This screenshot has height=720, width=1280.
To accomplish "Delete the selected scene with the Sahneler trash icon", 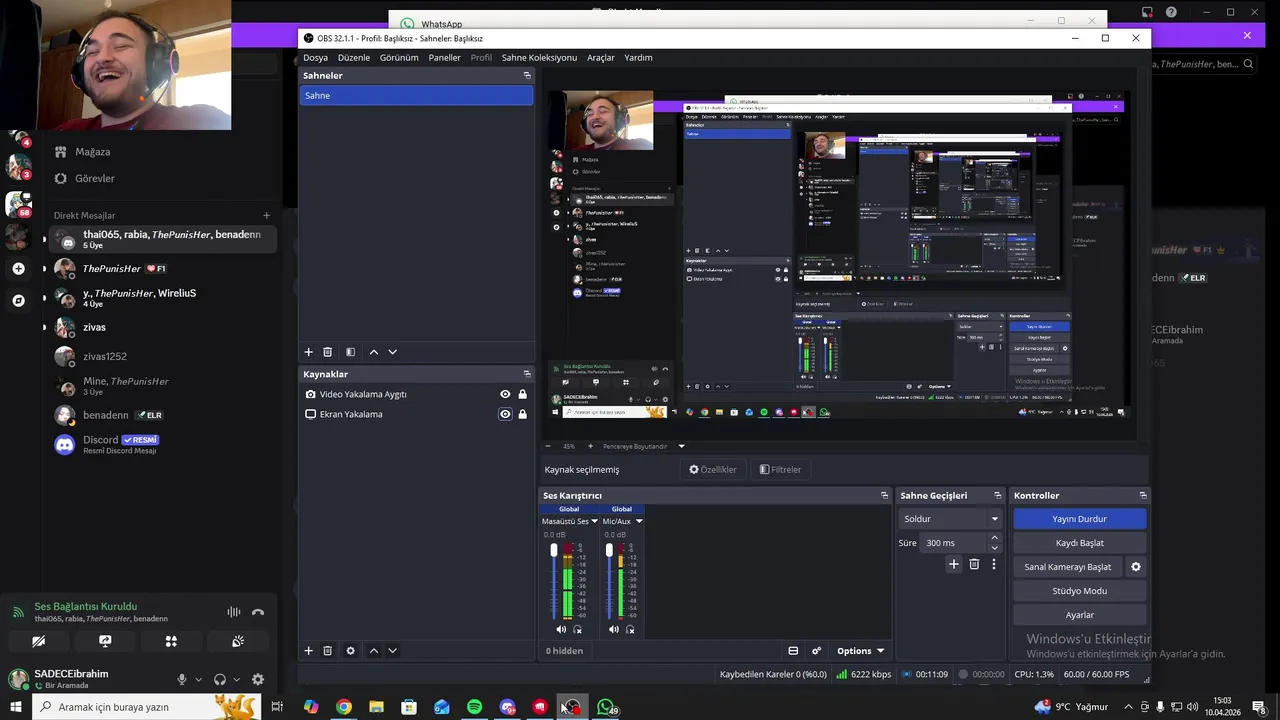I will [x=327, y=352].
